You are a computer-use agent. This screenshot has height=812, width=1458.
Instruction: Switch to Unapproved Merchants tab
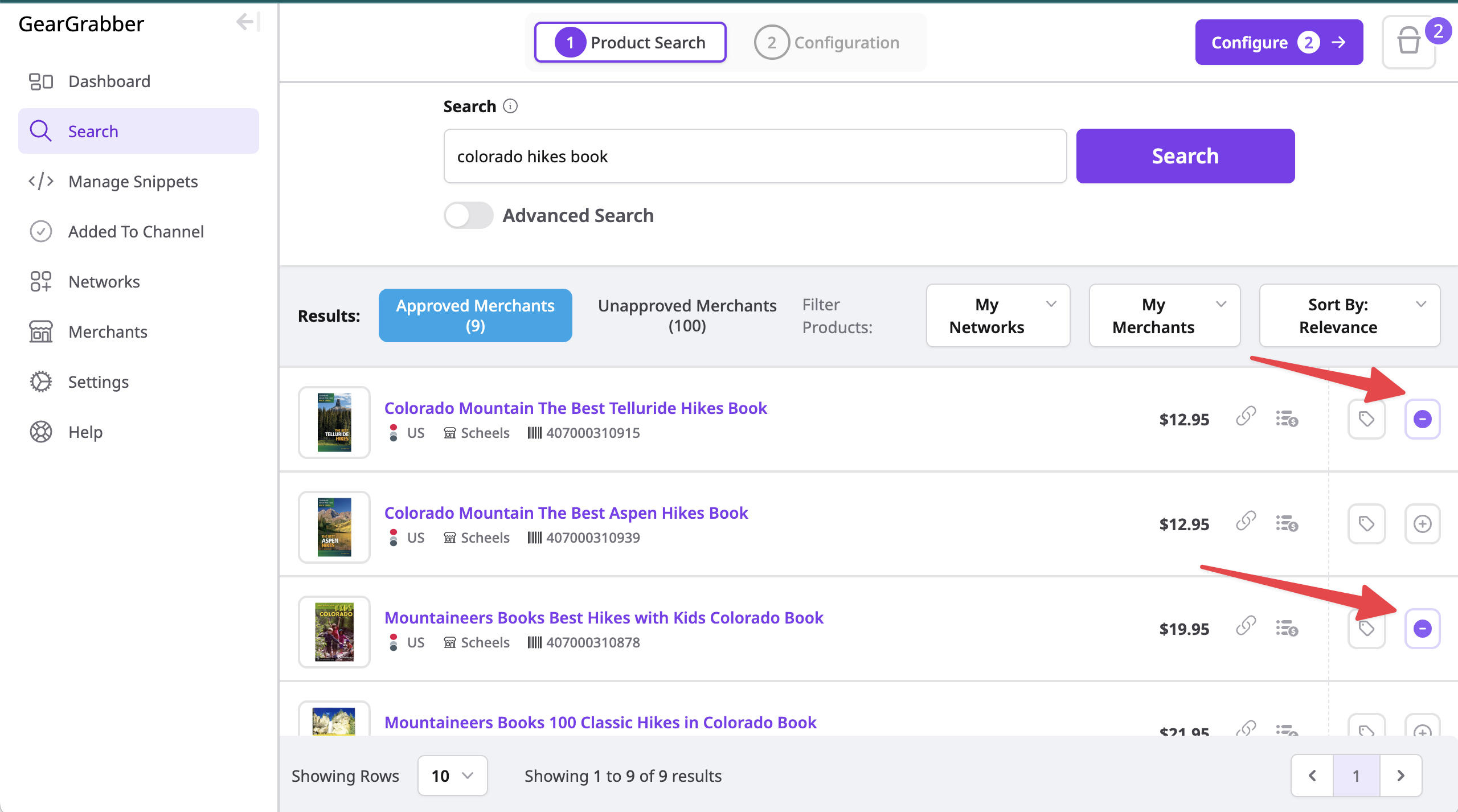pyautogui.click(x=687, y=315)
